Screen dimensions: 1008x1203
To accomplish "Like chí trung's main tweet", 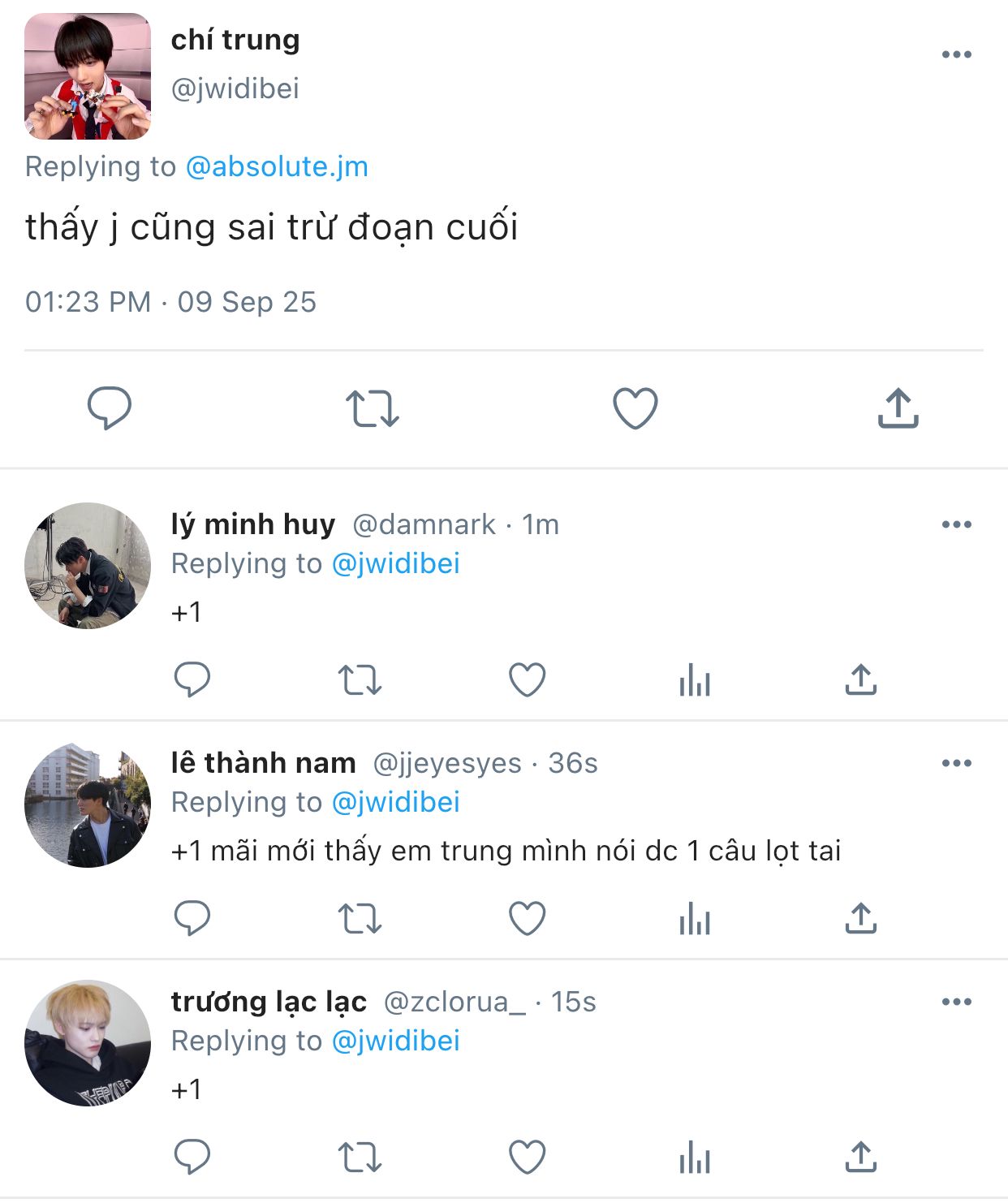I will pos(635,407).
